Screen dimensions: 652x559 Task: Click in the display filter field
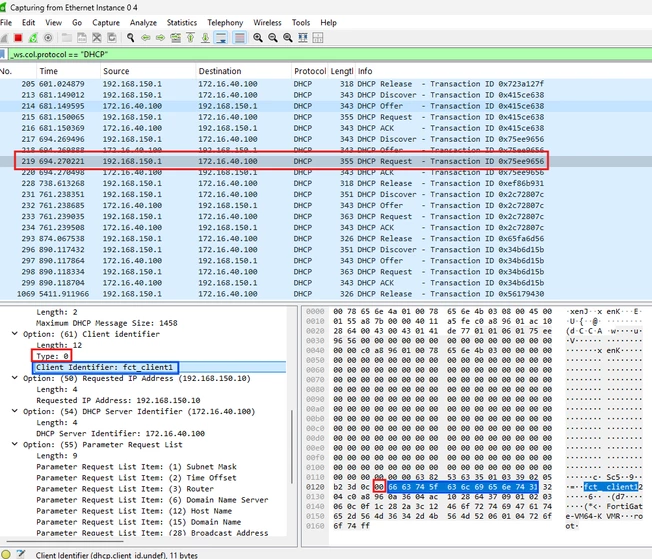pyautogui.click(x=328, y=54)
